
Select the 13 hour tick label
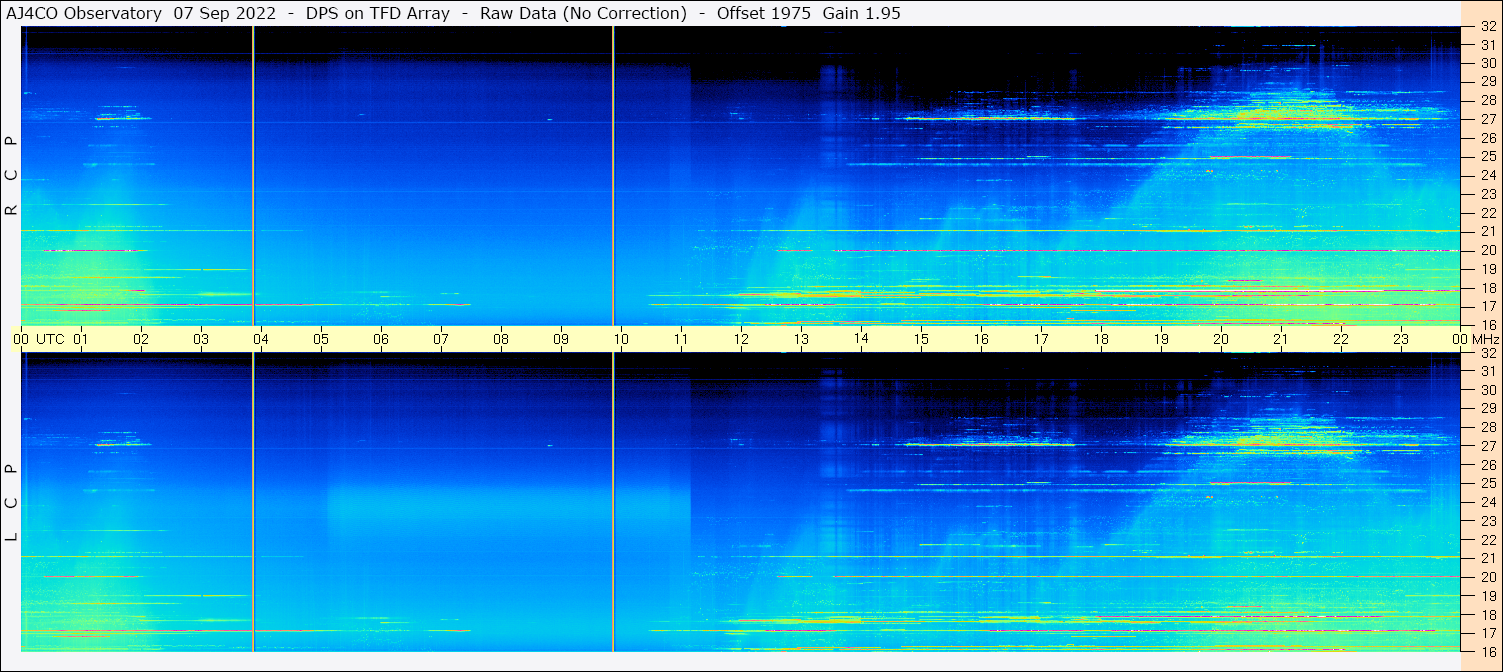pos(801,339)
